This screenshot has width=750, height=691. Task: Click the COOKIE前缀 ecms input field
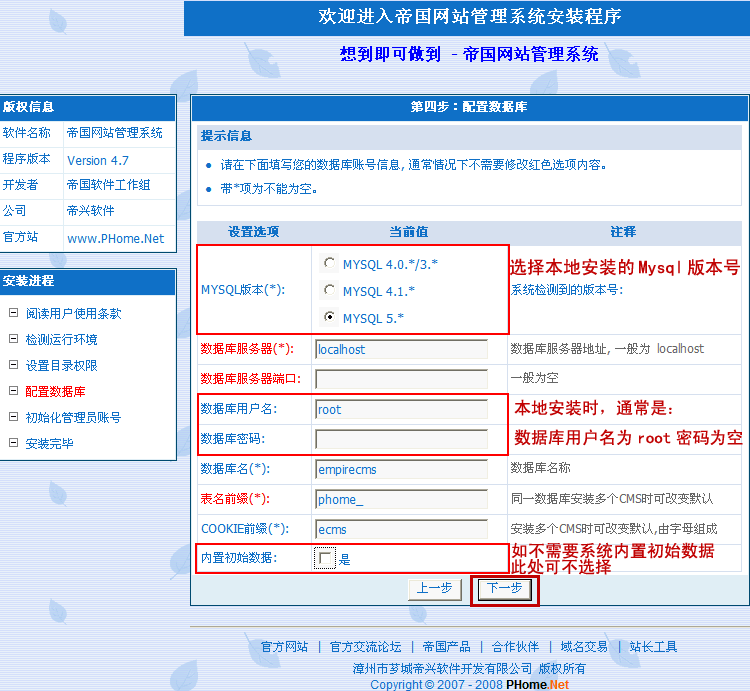401,529
